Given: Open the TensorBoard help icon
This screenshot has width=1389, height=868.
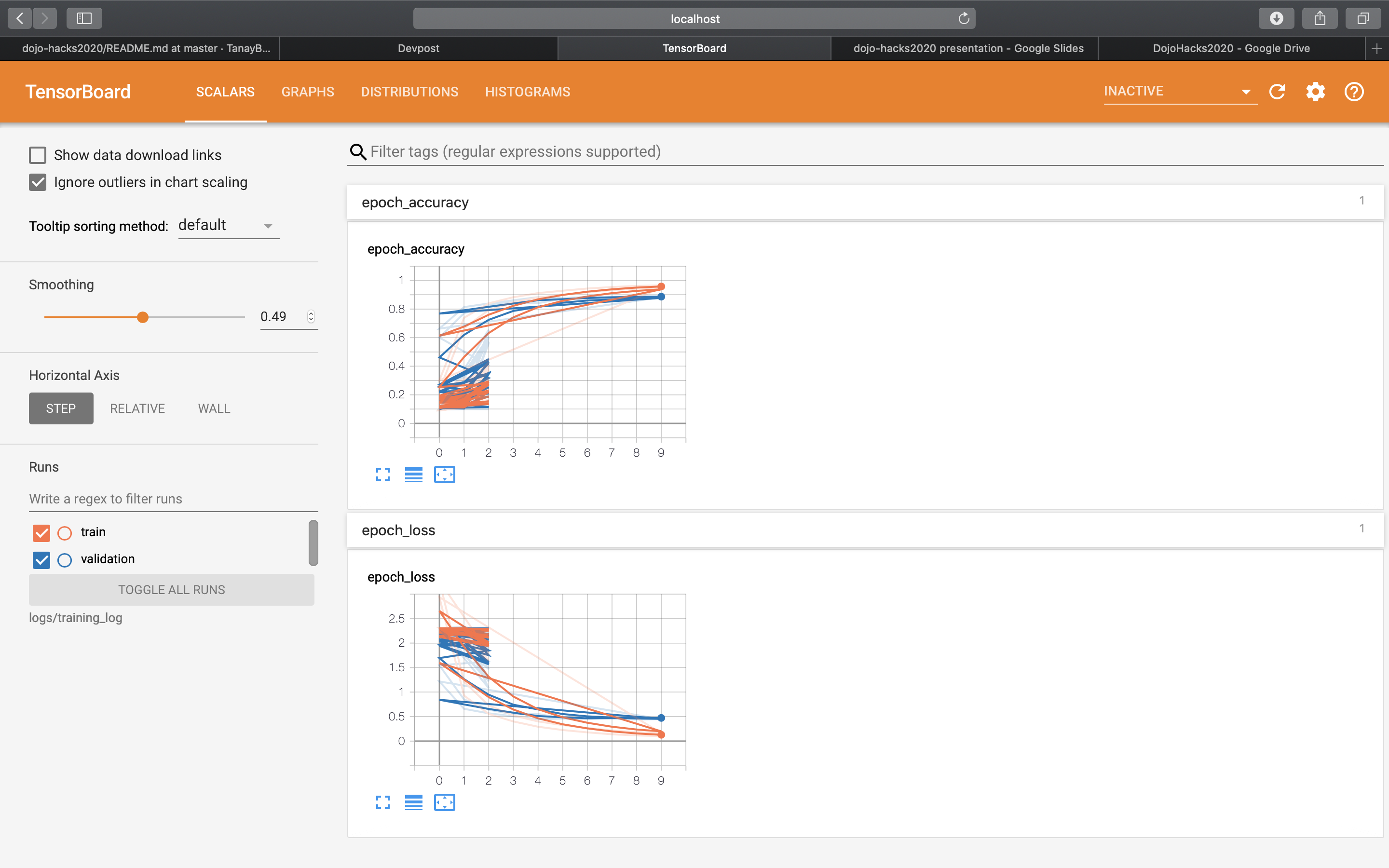Looking at the screenshot, I should coord(1353,92).
